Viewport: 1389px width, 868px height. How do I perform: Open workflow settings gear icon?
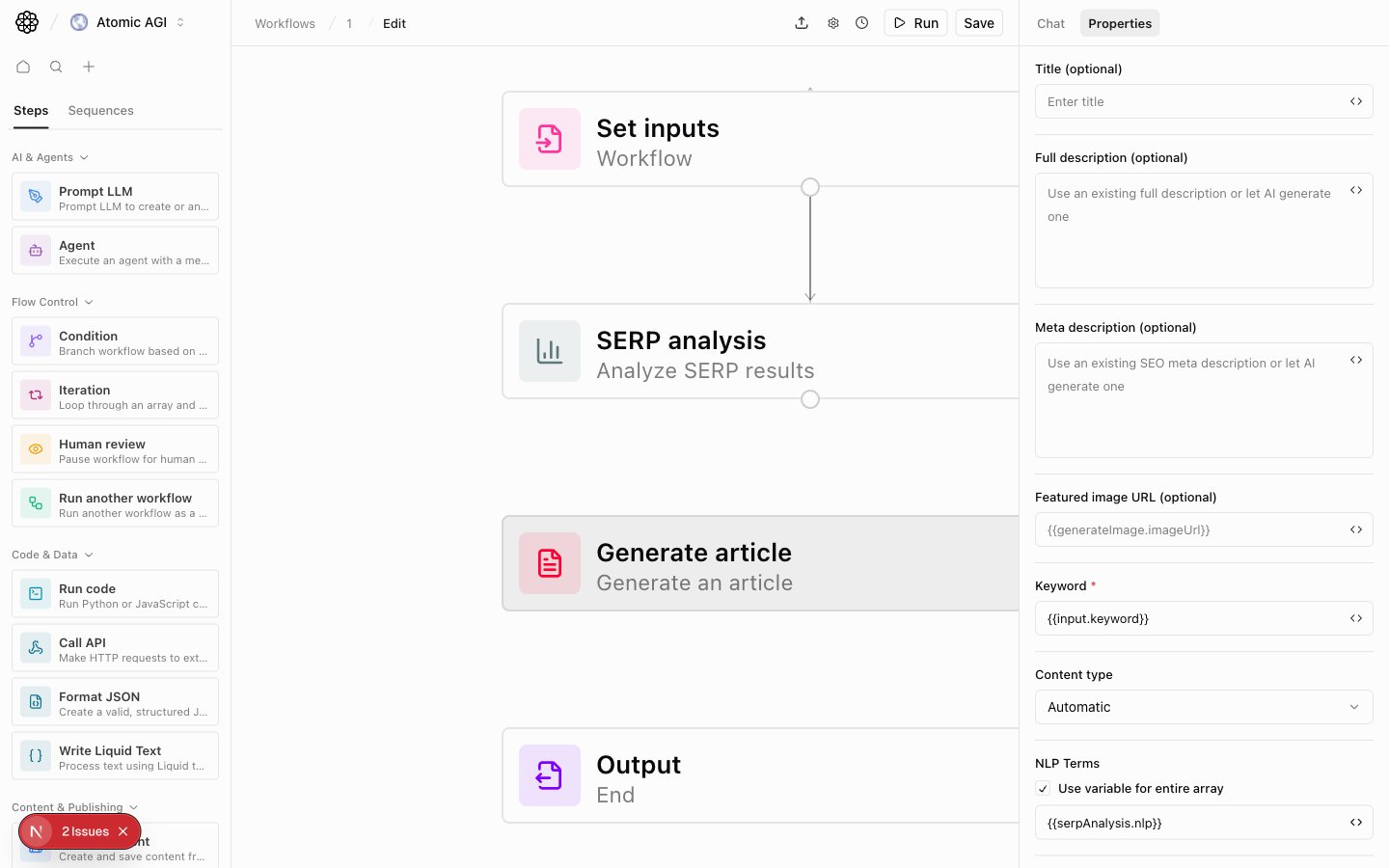tap(833, 23)
